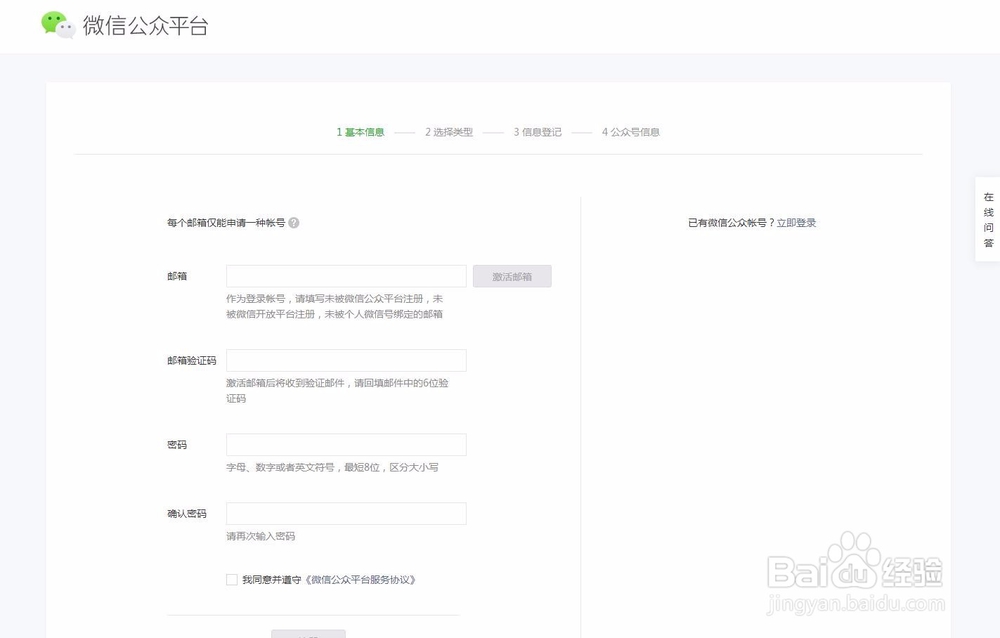Click the WeChat logo icon
The width and height of the screenshot is (1000, 638).
coord(58,26)
